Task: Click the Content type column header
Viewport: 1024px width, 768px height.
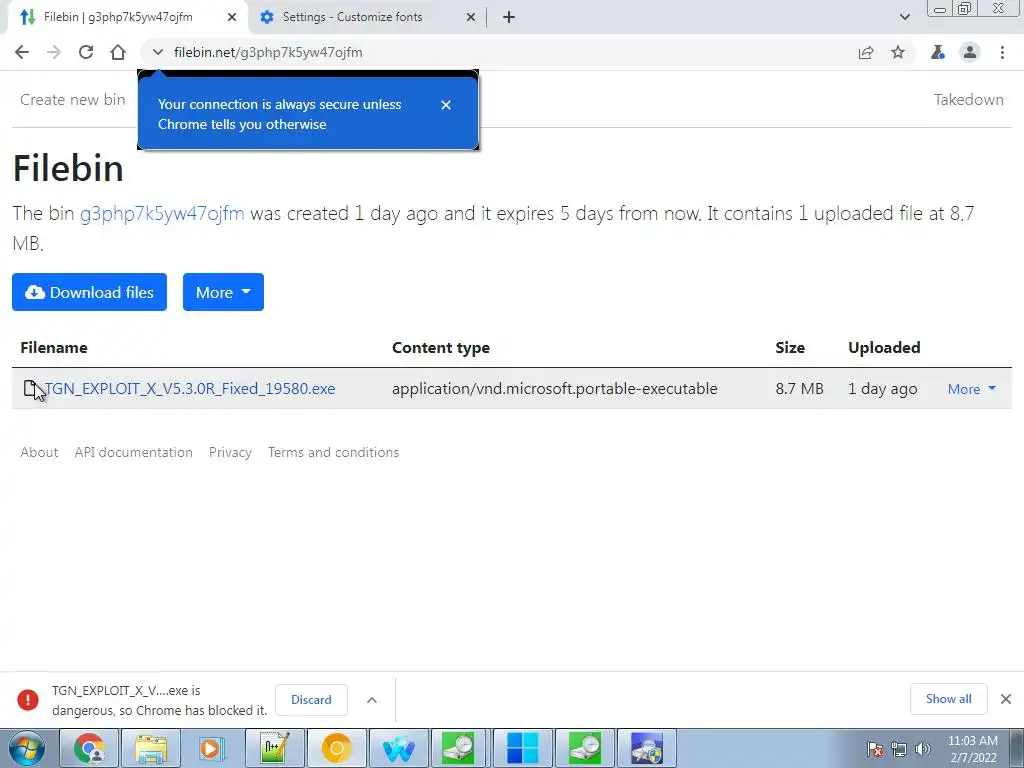Action: tap(441, 347)
